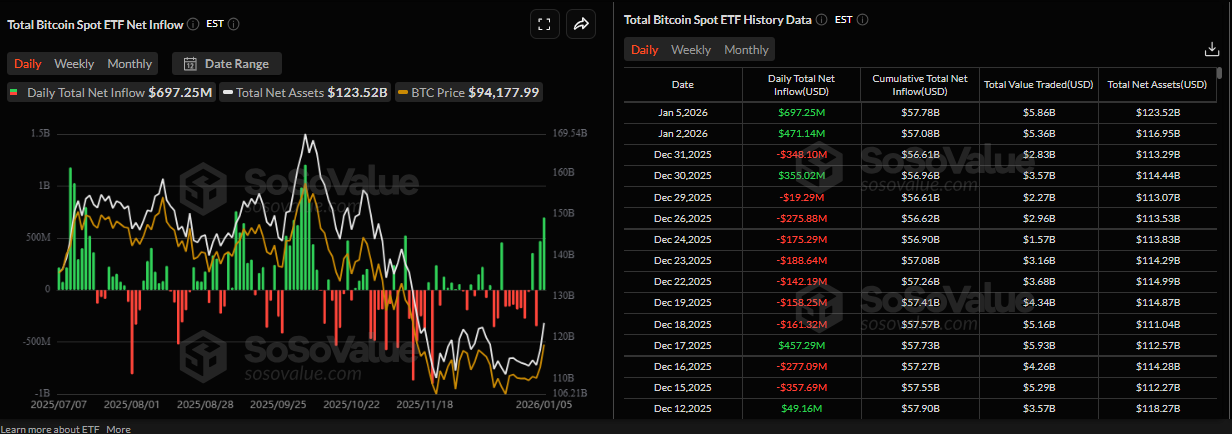Switch chart to Monthly view

point(129,64)
